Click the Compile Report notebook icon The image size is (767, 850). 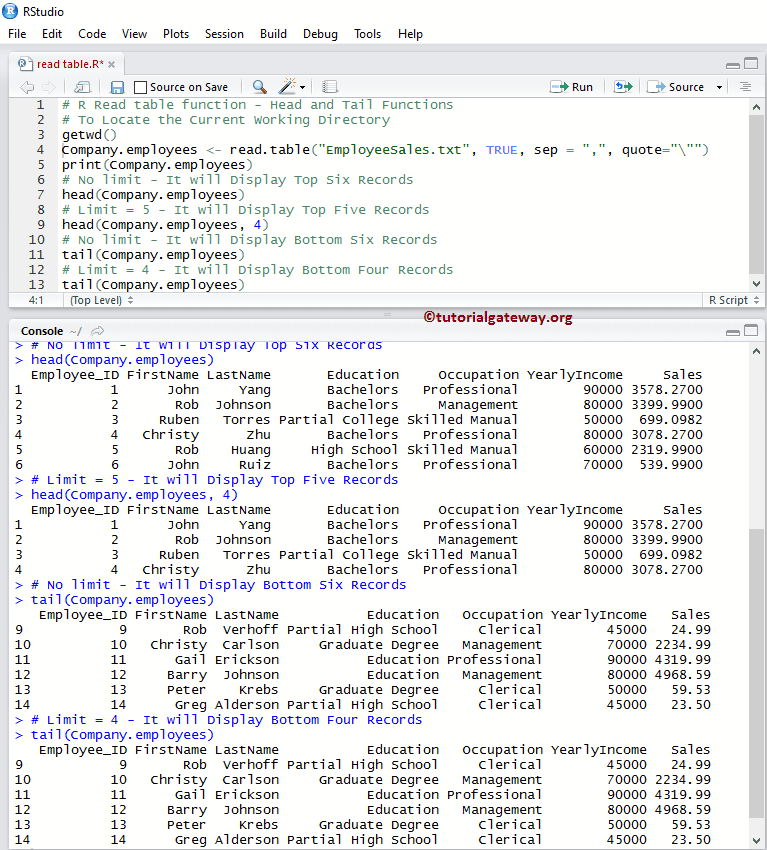click(329, 87)
